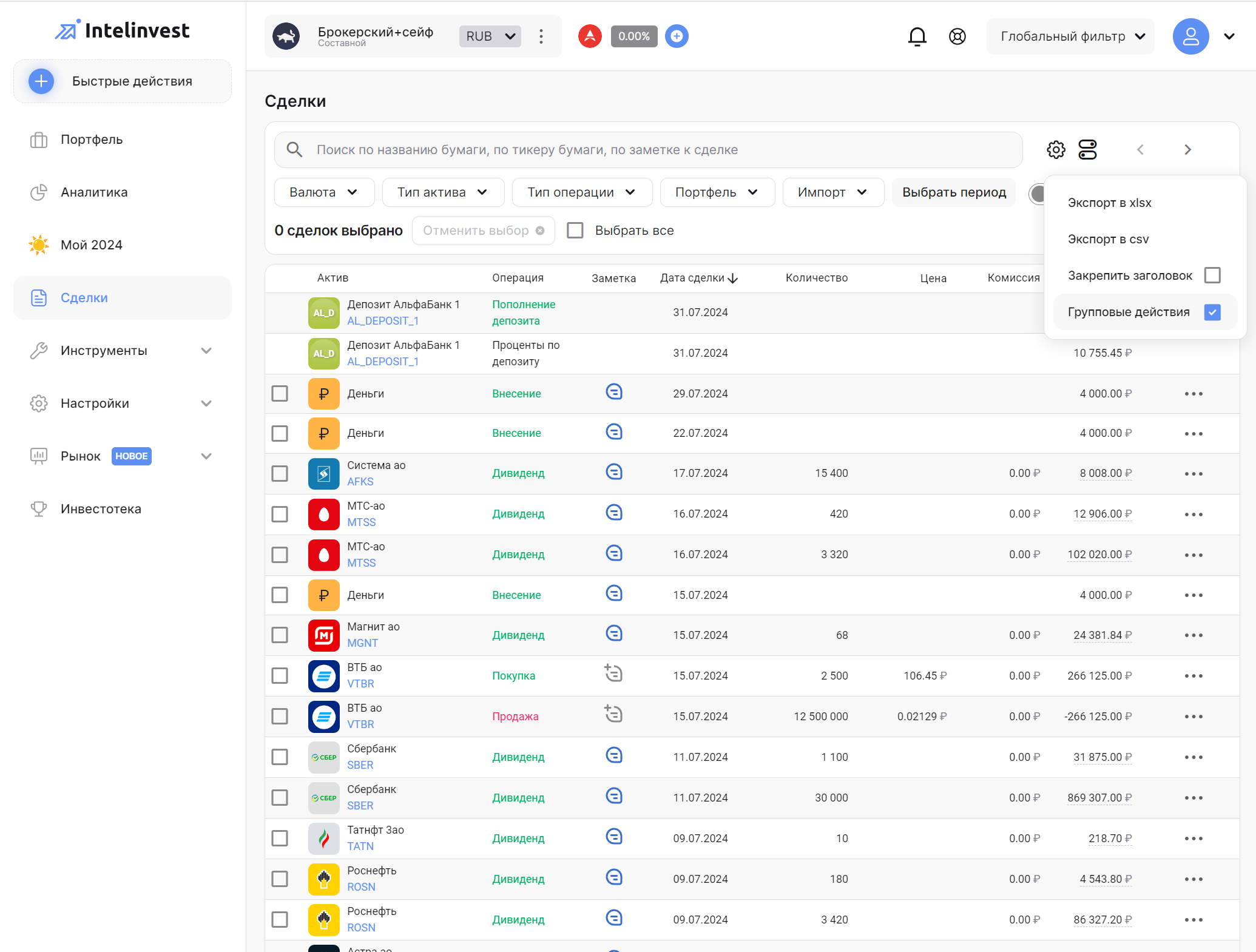Click the table settings gear icon
Screen dimensions: 1256x952
[x=1056, y=150]
